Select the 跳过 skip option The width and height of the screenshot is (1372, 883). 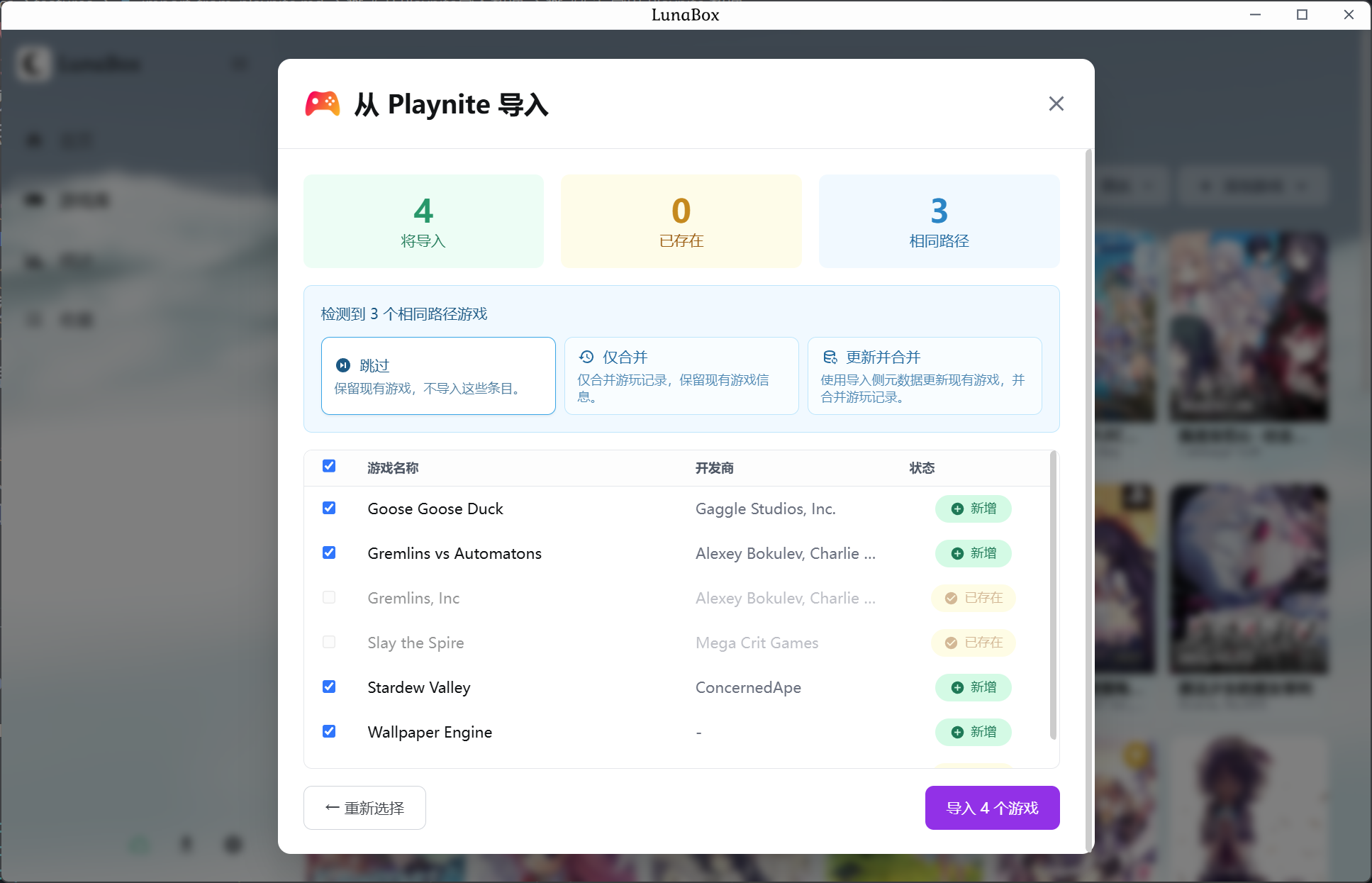[x=438, y=376]
